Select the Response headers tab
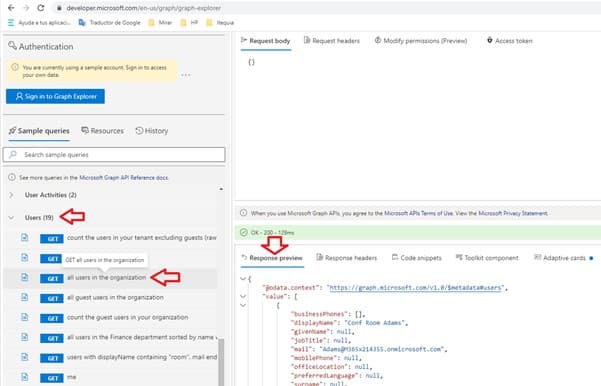This screenshot has width=601, height=386. [346, 258]
